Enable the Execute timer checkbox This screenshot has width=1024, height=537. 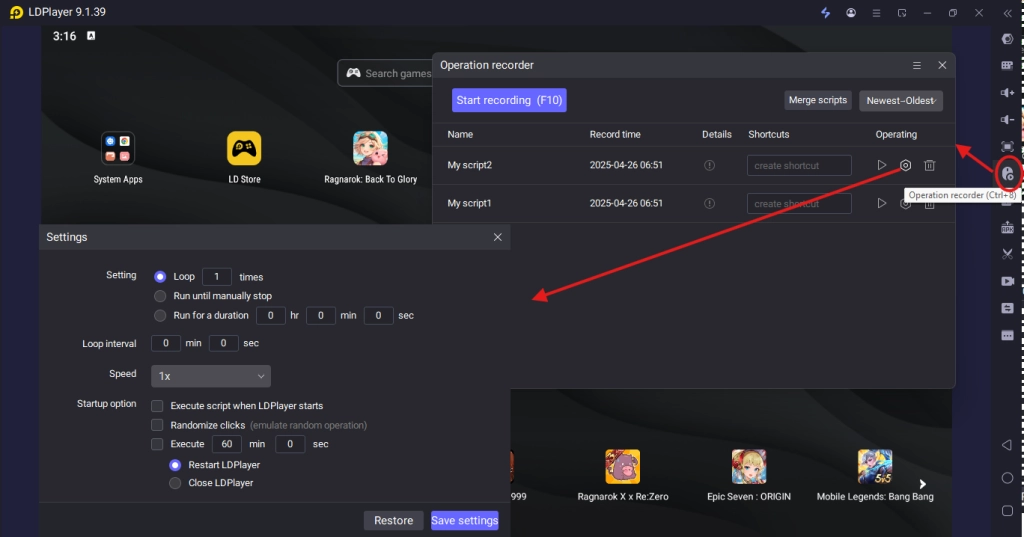point(157,444)
